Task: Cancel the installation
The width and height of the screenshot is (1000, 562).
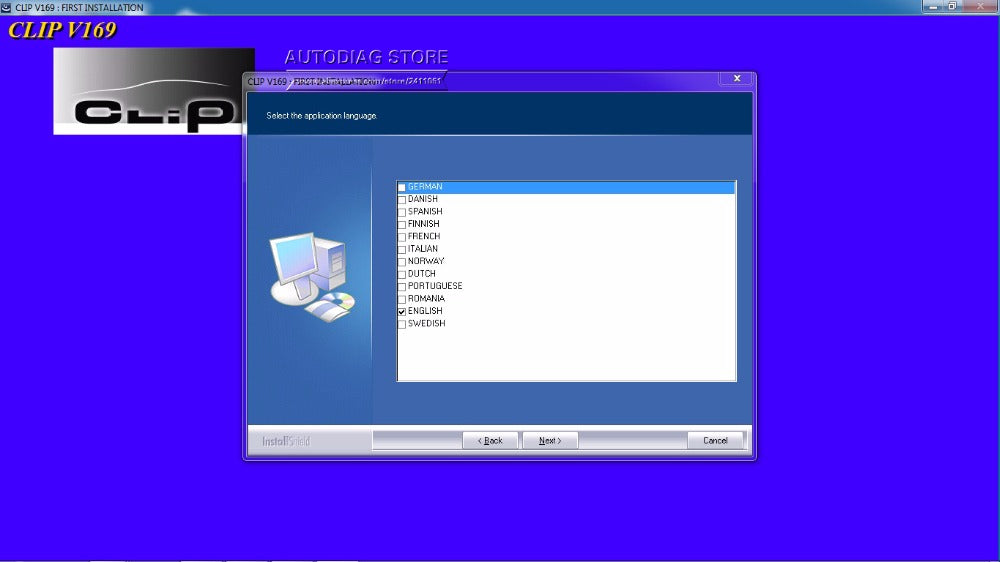Action: (x=715, y=440)
